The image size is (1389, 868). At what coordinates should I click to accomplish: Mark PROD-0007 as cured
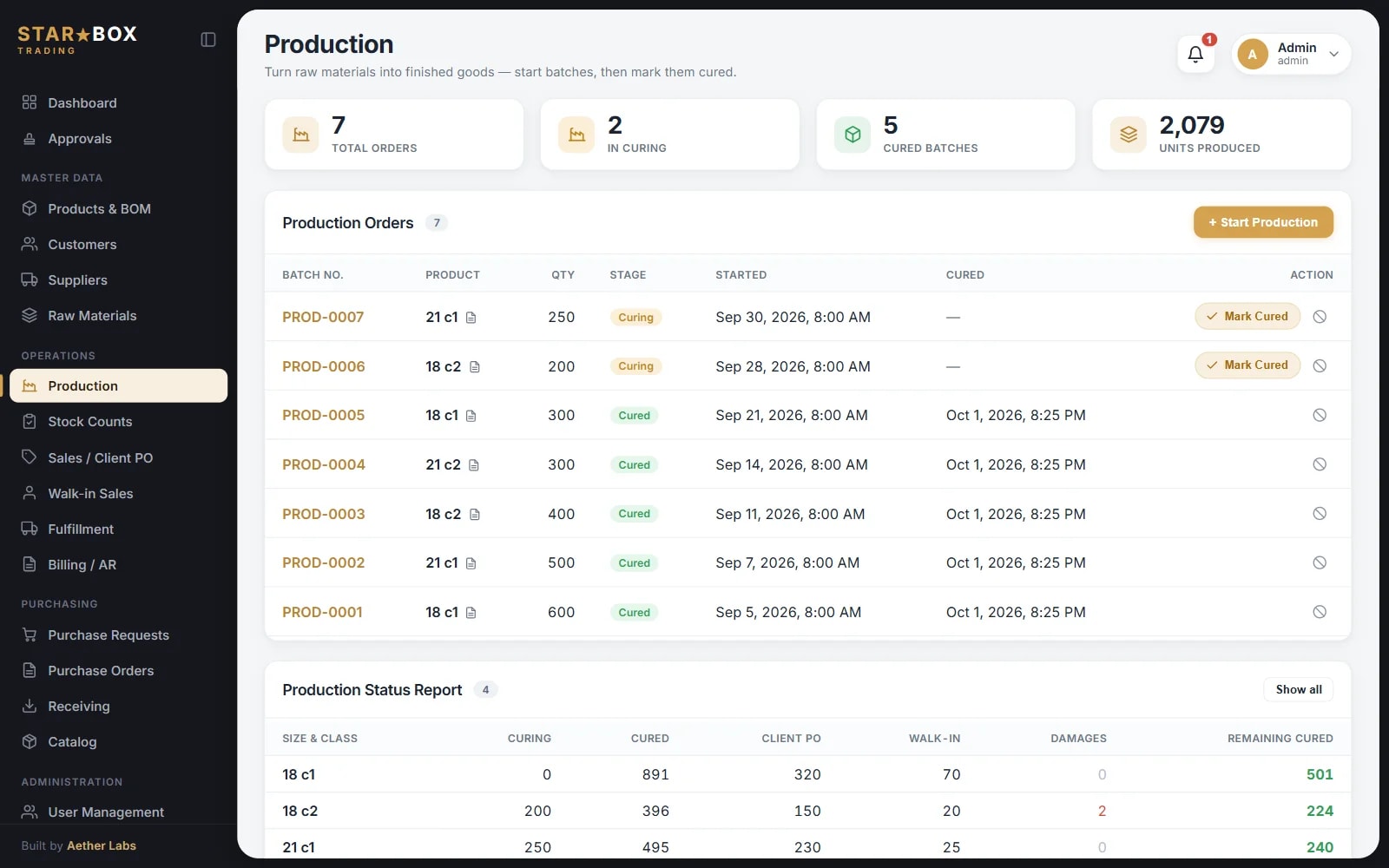coord(1247,316)
